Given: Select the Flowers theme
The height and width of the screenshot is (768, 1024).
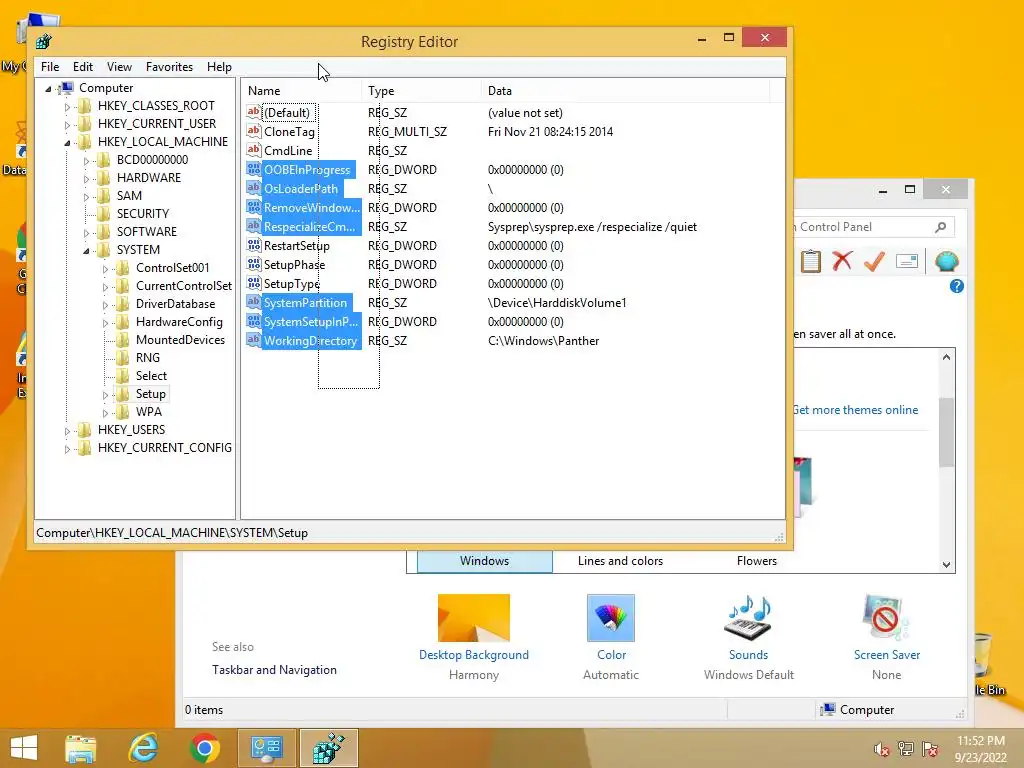Looking at the screenshot, I should (757, 561).
